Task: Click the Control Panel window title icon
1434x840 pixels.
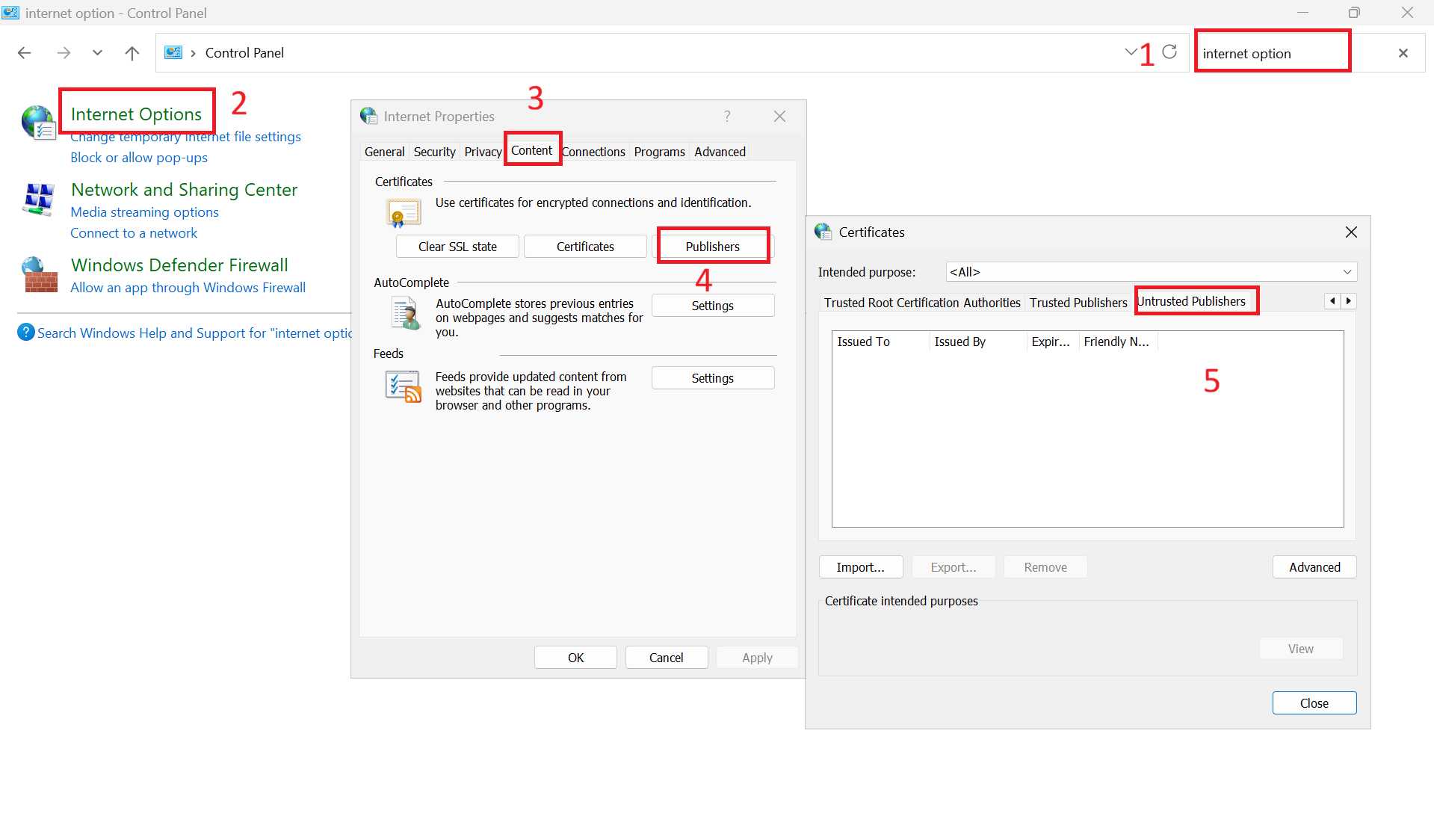Action: coord(10,13)
